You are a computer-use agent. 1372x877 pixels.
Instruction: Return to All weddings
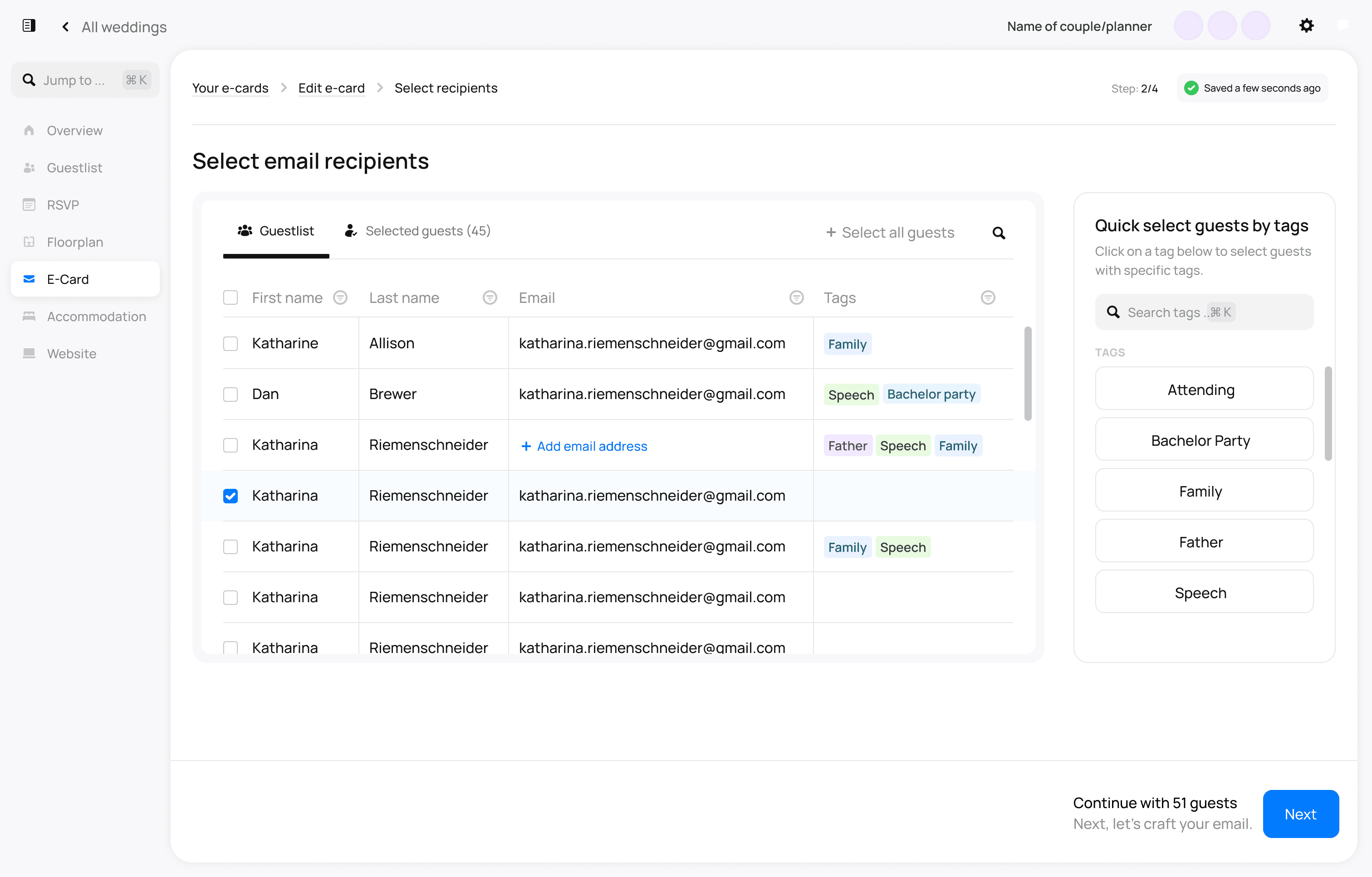pos(124,27)
